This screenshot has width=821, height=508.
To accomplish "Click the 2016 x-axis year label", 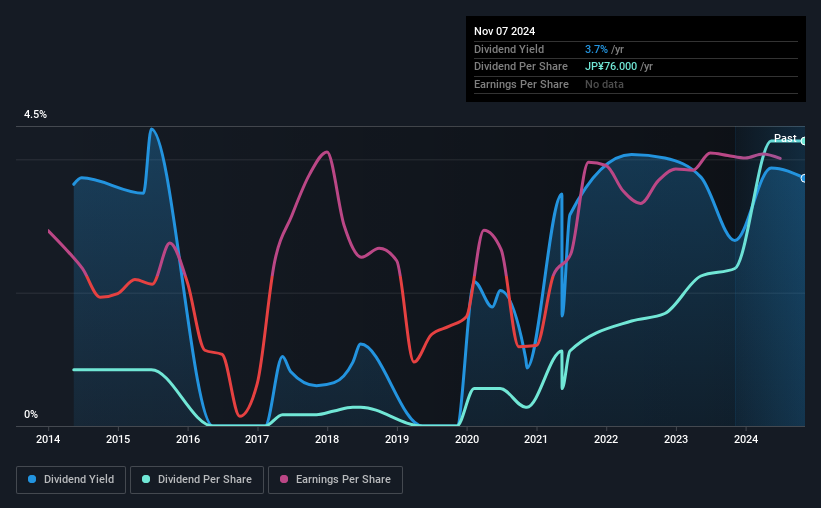I will [188, 439].
